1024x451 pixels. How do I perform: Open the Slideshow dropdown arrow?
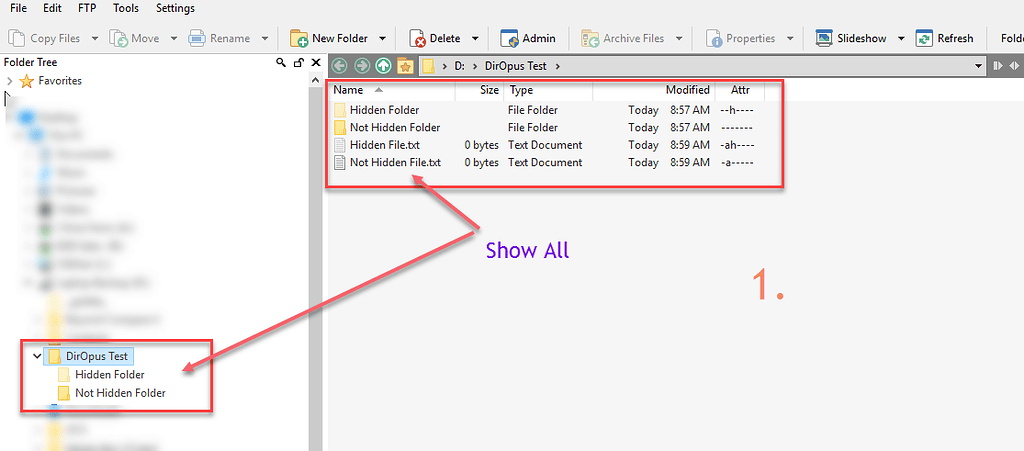click(901, 38)
